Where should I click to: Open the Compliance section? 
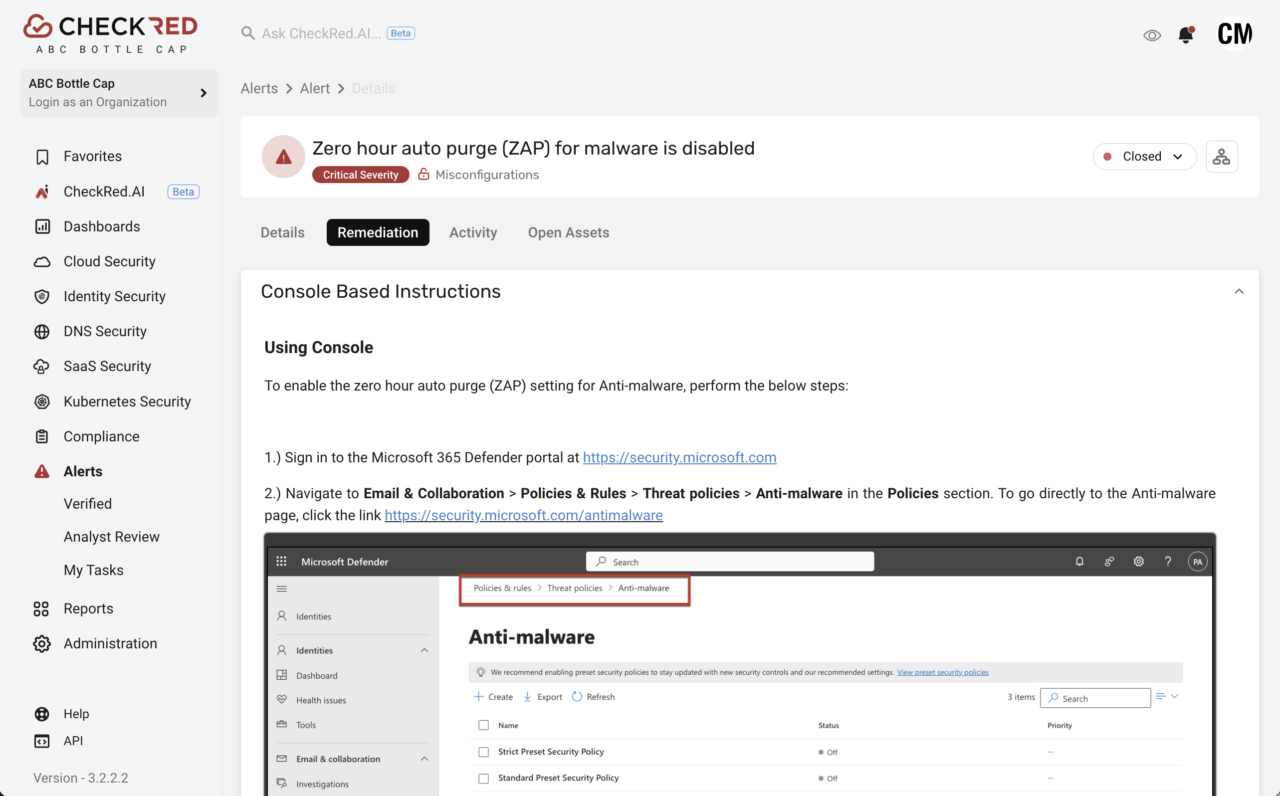[100, 436]
